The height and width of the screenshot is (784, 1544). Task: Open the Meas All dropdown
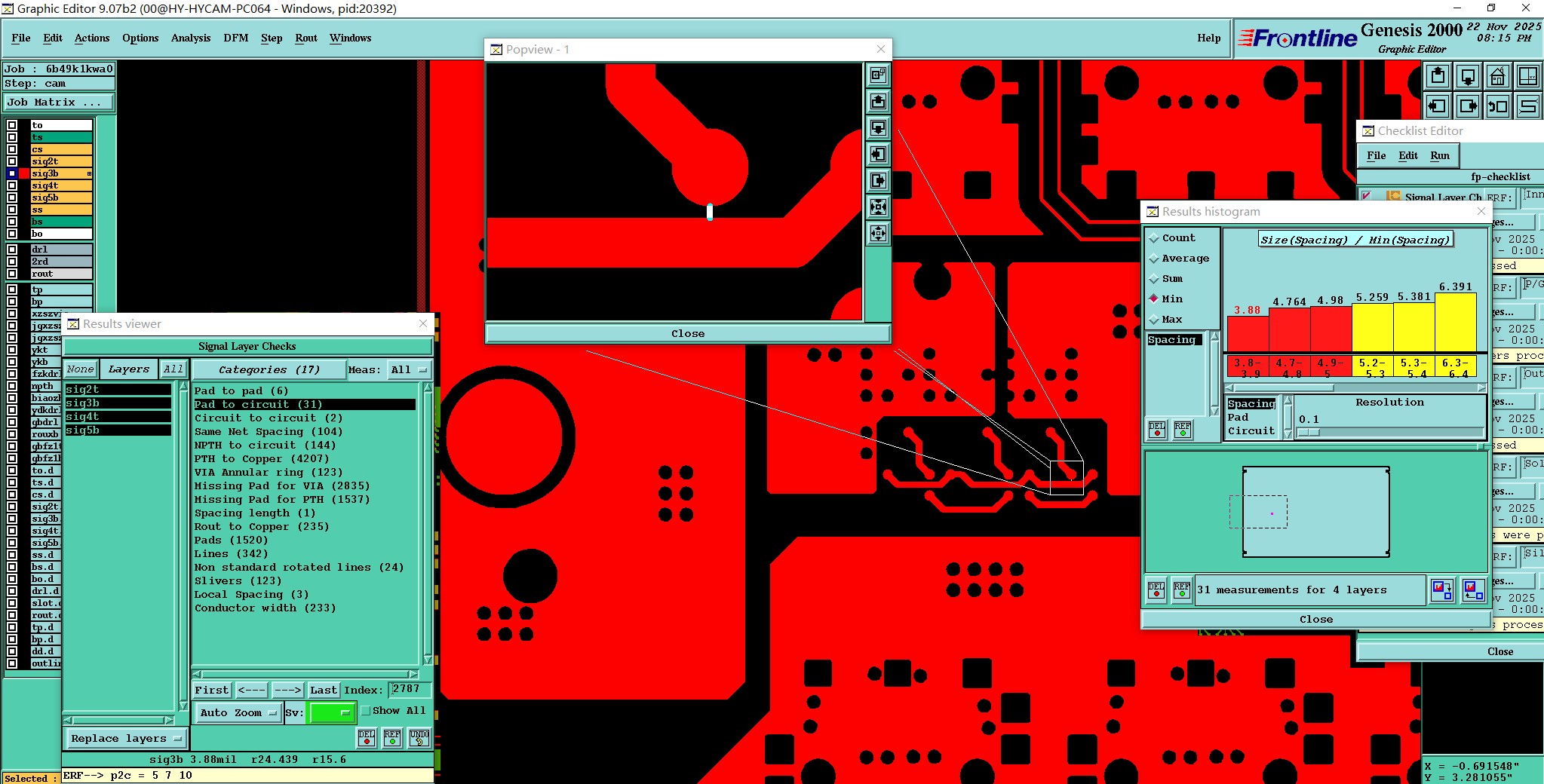[409, 369]
